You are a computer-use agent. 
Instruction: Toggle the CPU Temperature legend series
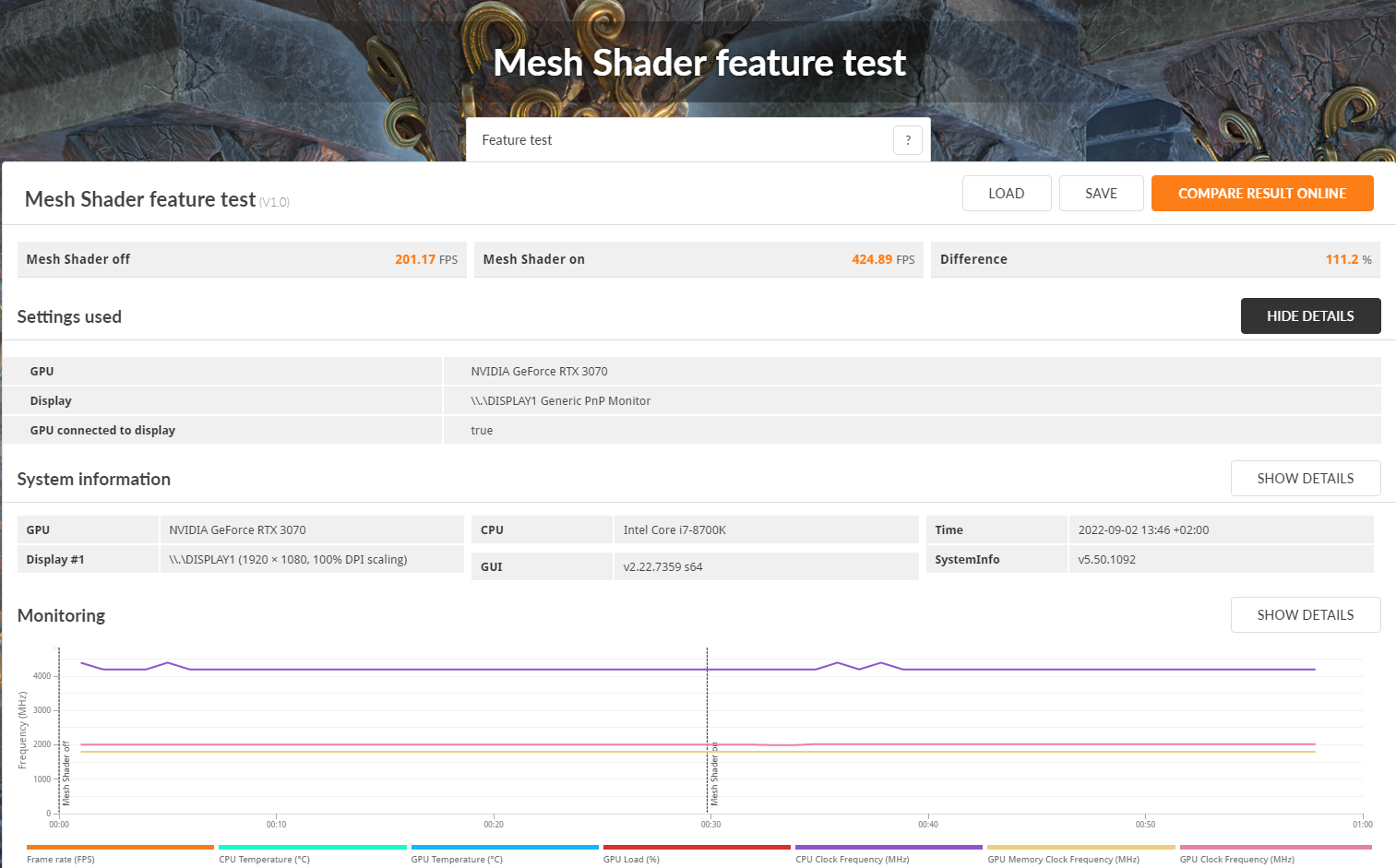312,853
